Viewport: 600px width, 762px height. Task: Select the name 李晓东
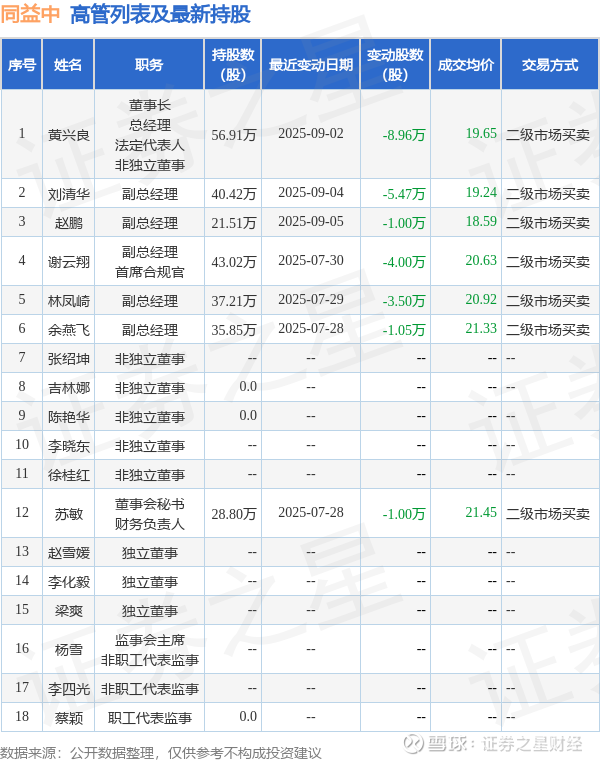tap(69, 446)
